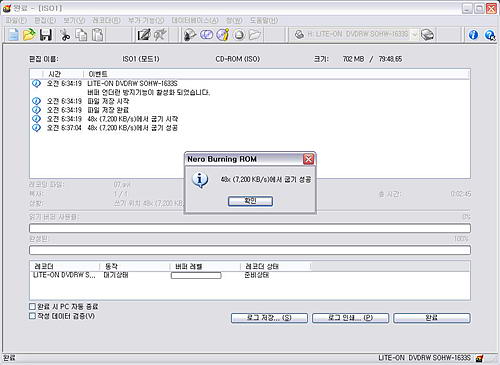
Task: Open the 레코더(R) menu
Action: click(106, 21)
